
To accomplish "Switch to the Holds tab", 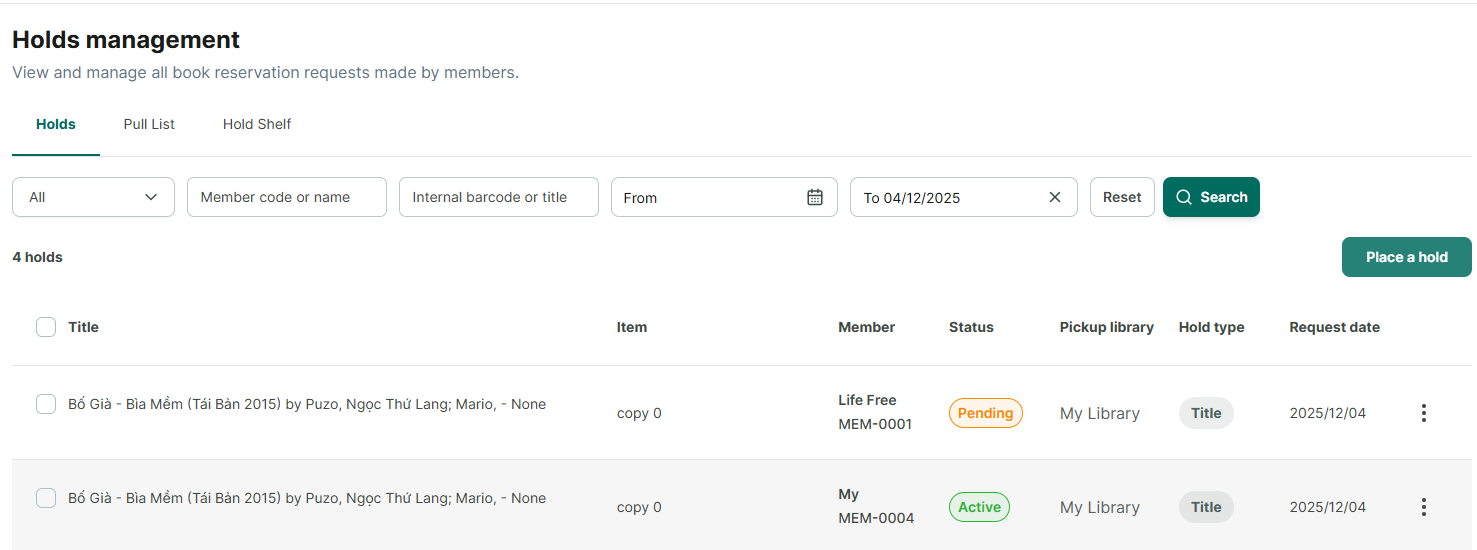I will click(56, 124).
